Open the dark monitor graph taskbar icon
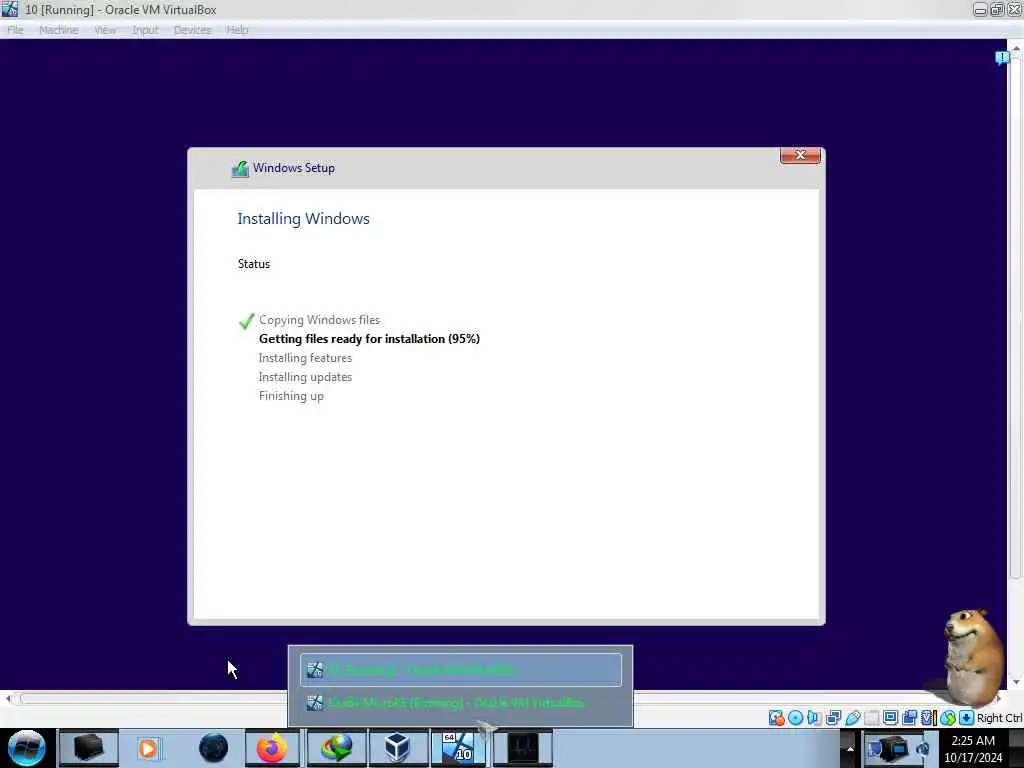1024x768 pixels. click(523, 748)
